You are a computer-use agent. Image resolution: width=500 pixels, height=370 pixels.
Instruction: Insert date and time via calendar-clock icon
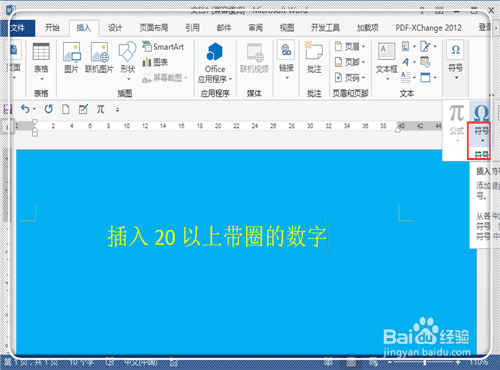click(x=425, y=62)
